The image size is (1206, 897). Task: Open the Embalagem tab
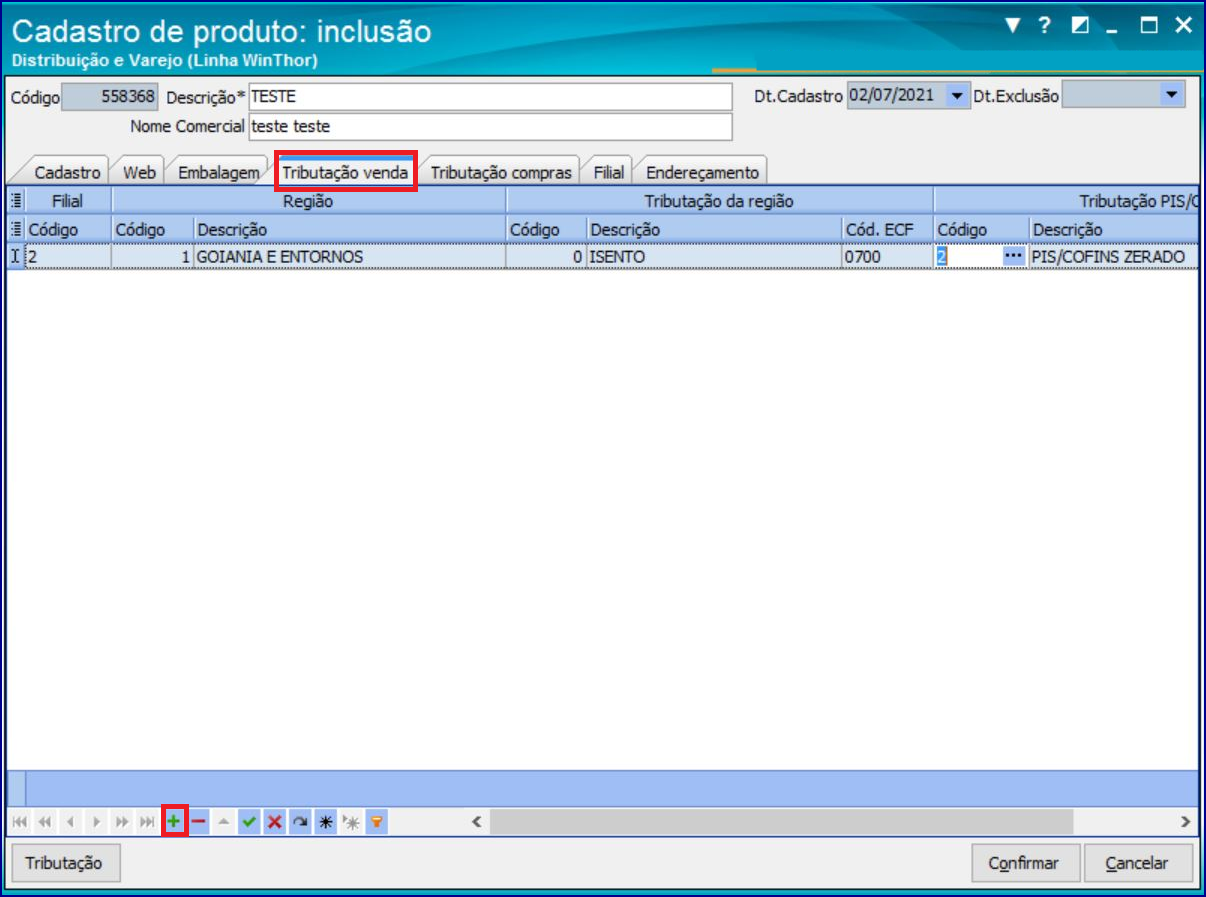pos(218,172)
